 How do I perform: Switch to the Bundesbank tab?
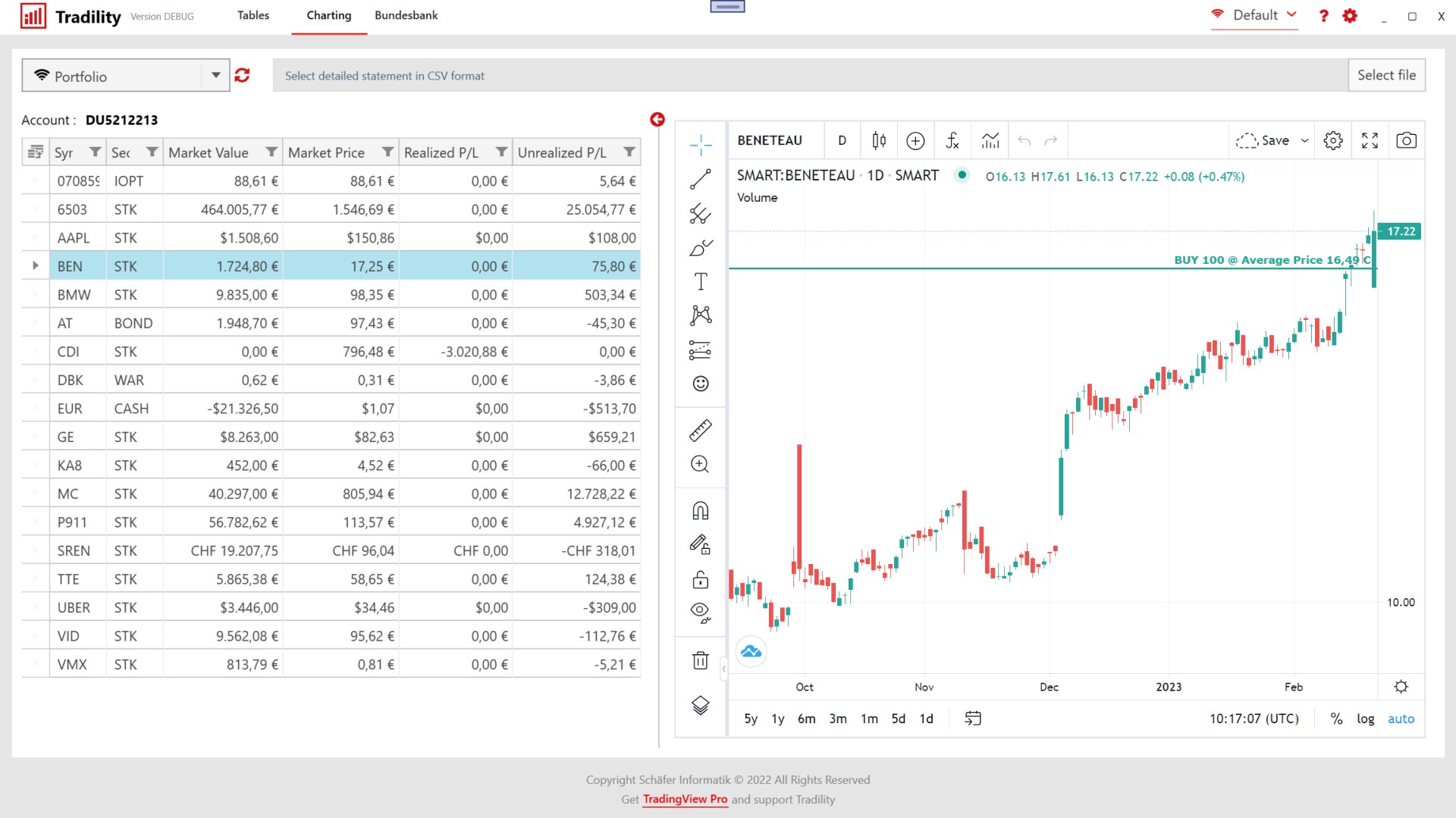click(406, 15)
